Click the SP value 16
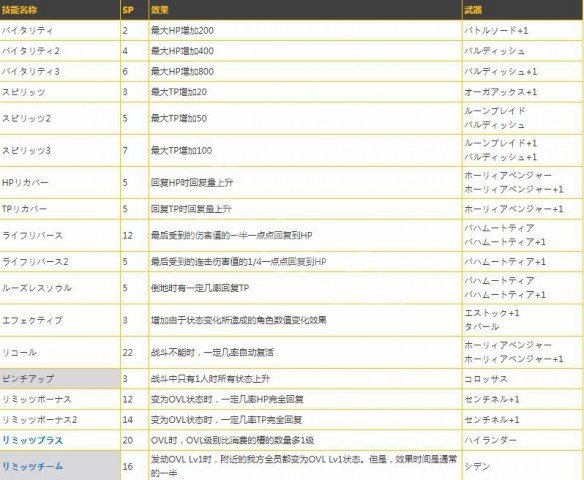This screenshot has width=584, height=480. pyautogui.click(x=128, y=466)
